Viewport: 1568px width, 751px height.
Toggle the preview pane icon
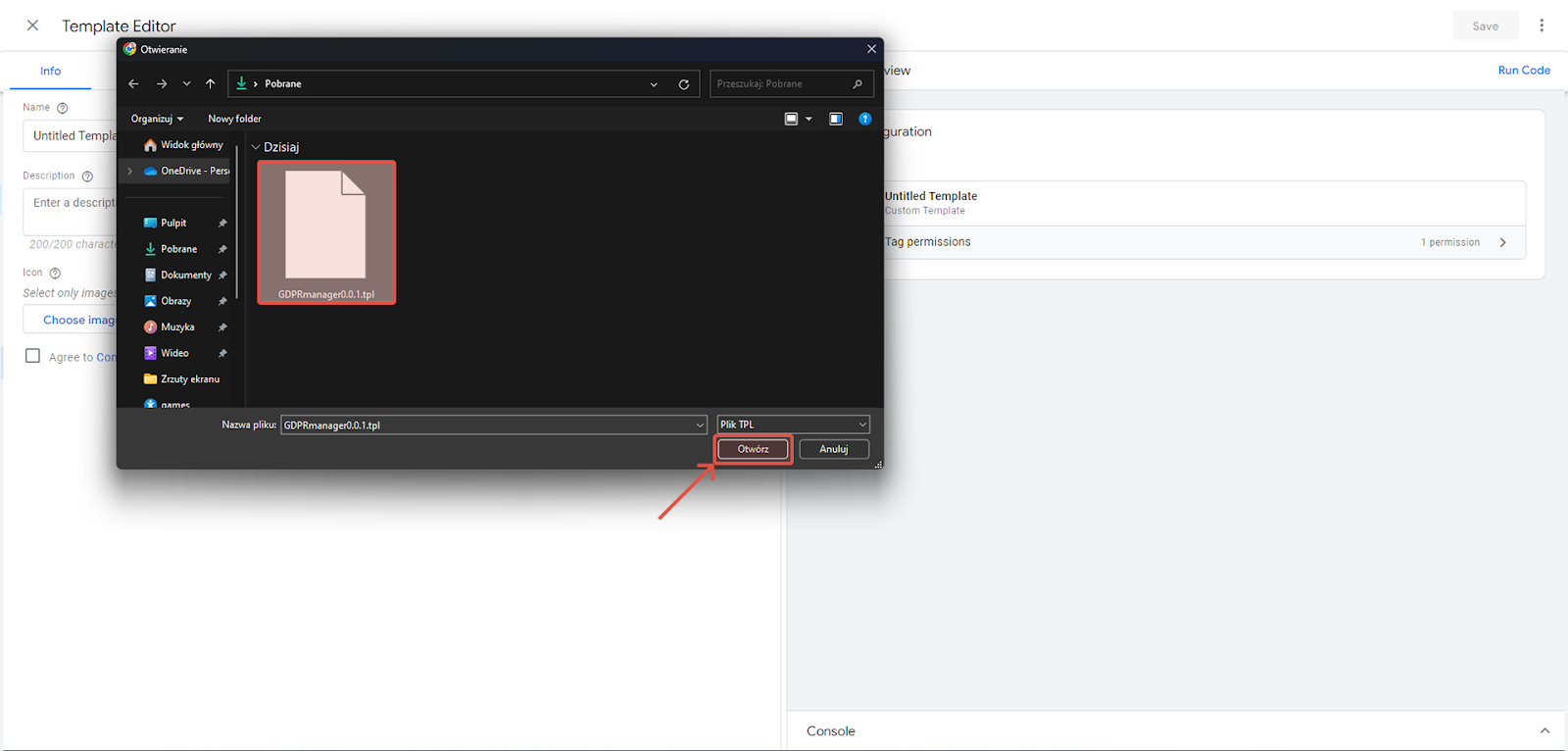(x=836, y=119)
